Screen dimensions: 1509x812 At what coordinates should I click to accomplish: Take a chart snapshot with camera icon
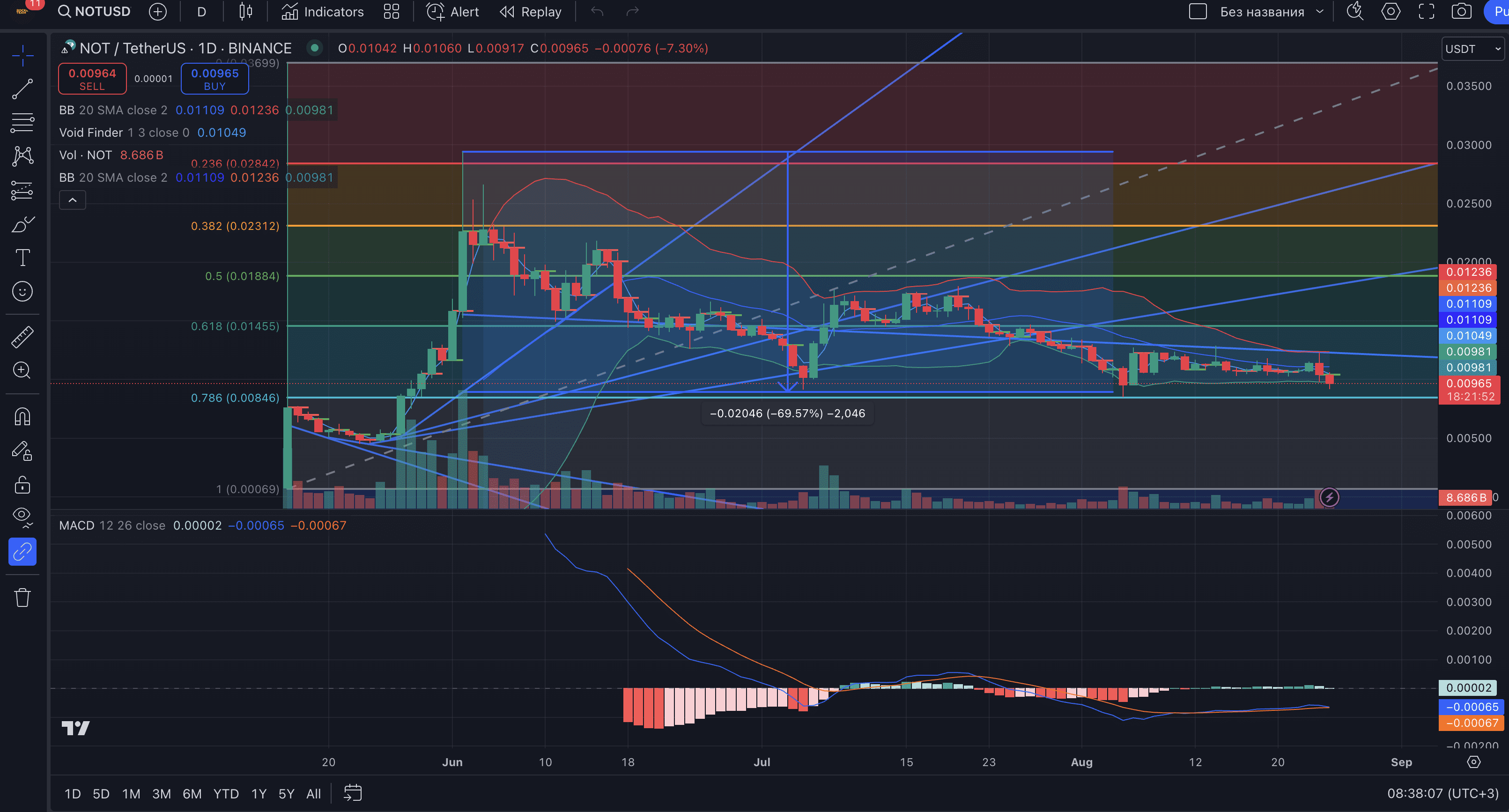[x=1462, y=12]
